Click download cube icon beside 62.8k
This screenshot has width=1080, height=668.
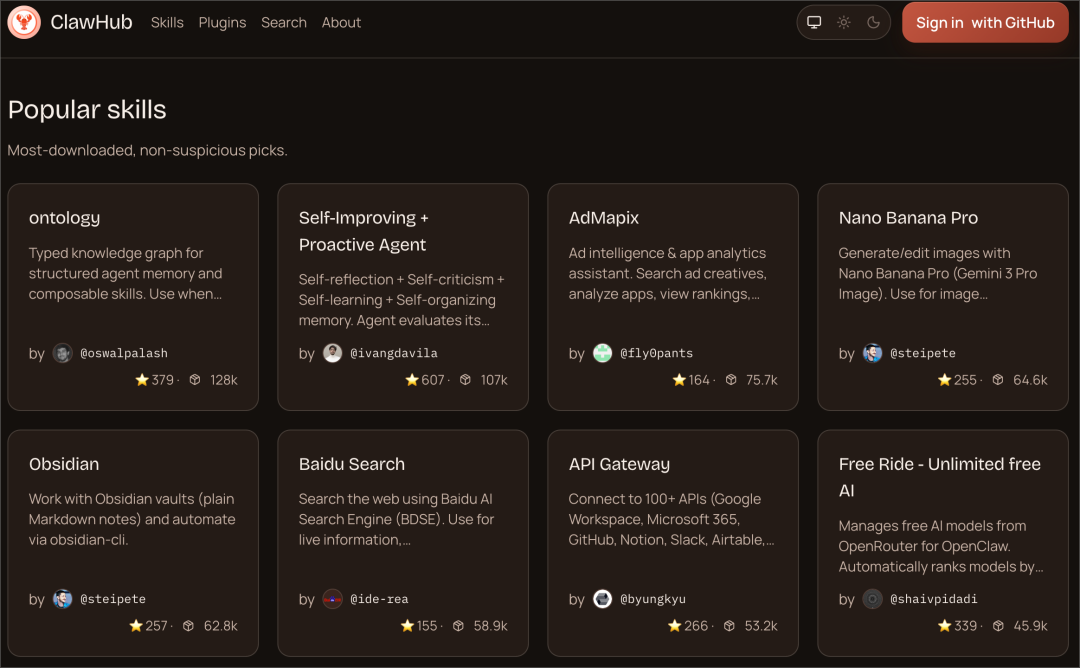188,625
